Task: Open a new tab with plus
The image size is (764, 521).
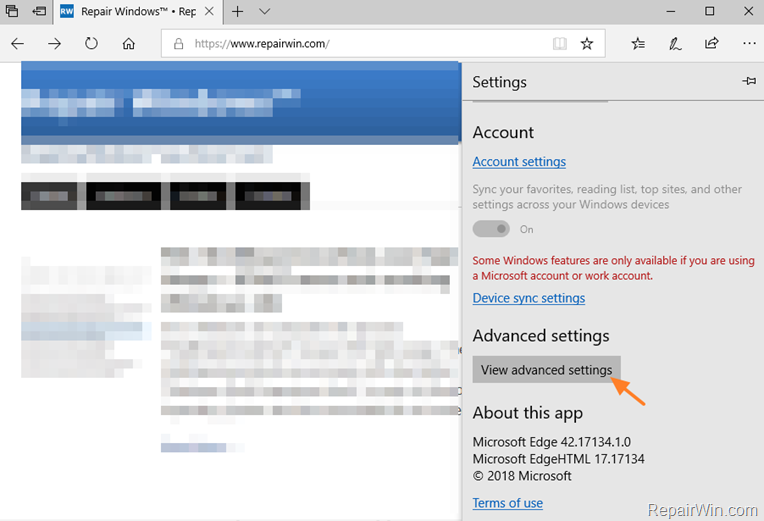Action: (x=237, y=11)
